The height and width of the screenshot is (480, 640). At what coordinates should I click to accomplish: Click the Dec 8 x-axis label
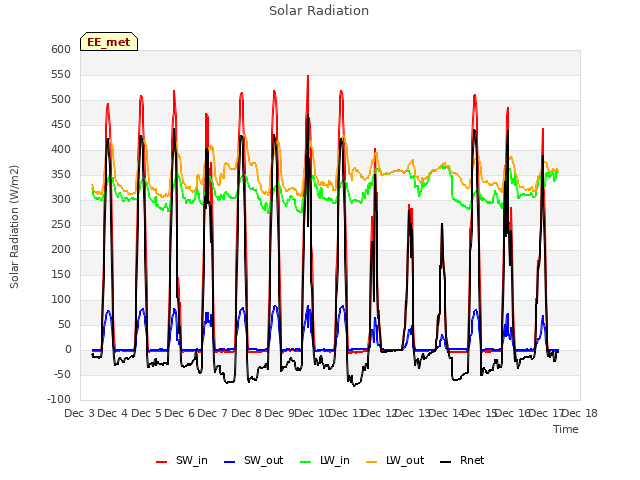point(246,413)
